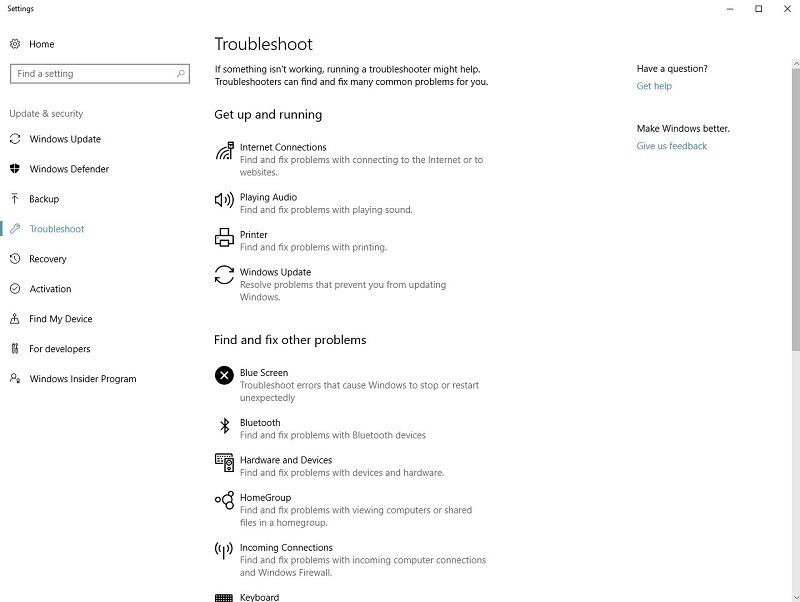Click the Home gear icon
800x602 pixels.
[x=15, y=44]
